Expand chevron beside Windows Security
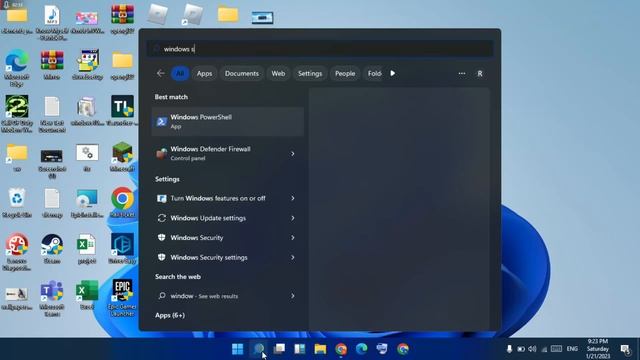The image size is (640, 360). (x=293, y=238)
